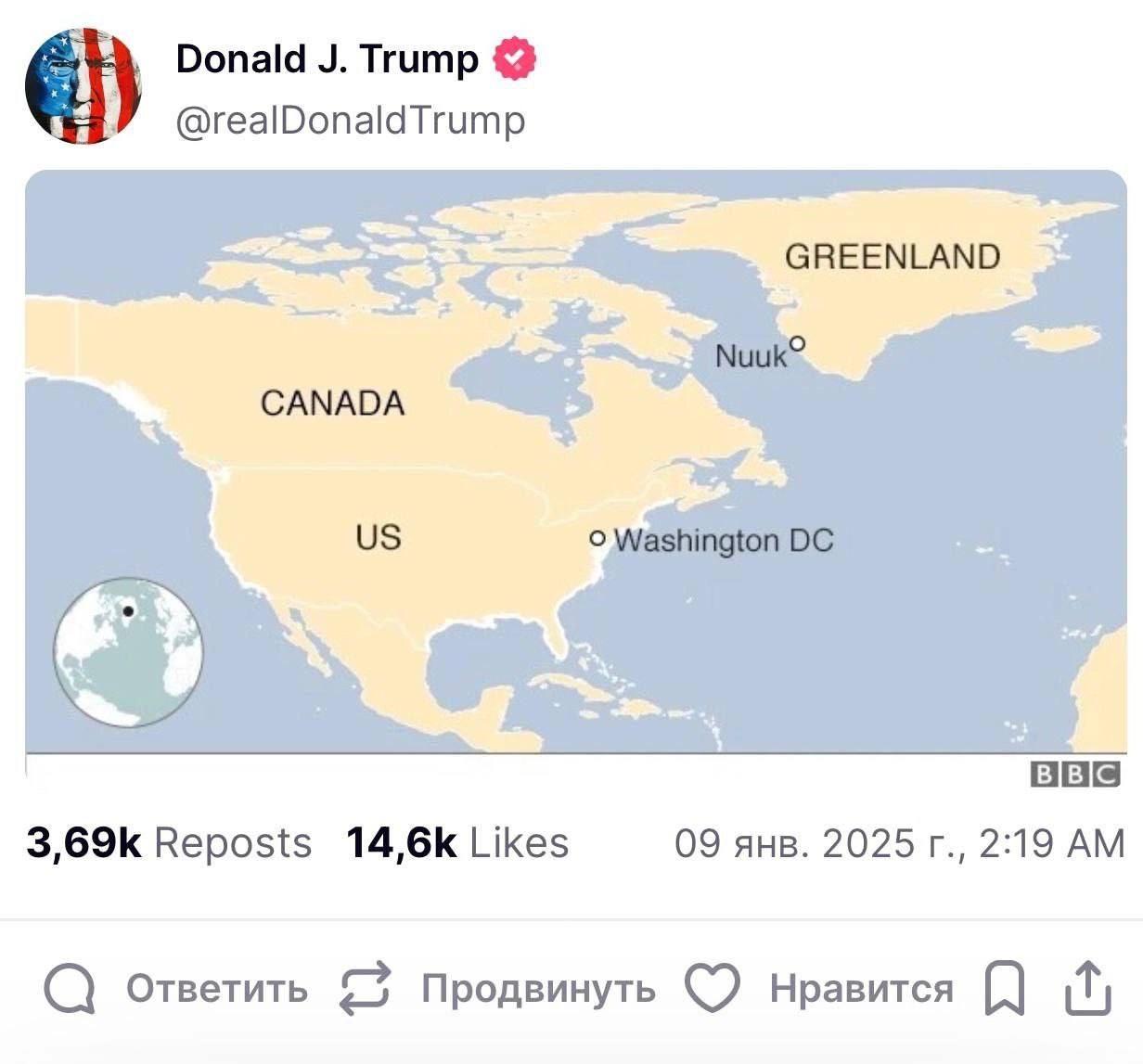Click the Washington DC marker on map
The width and height of the screenshot is (1143, 1064).
[598, 539]
